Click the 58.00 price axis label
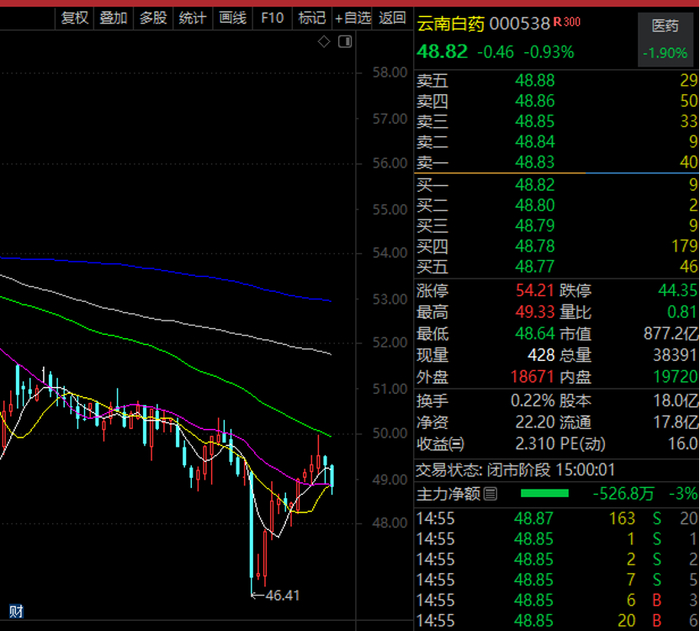The width and height of the screenshot is (700, 631). pos(390,73)
